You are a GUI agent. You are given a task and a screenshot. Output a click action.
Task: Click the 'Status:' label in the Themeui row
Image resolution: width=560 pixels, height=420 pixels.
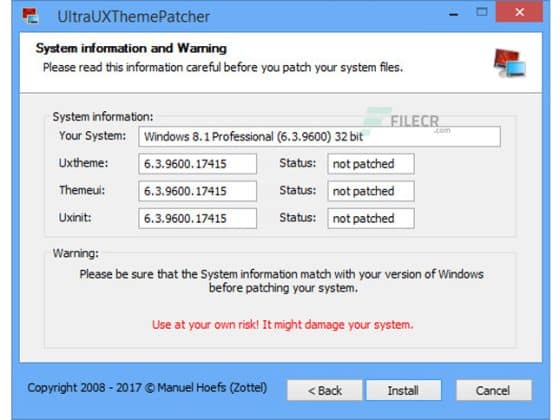[x=298, y=190]
